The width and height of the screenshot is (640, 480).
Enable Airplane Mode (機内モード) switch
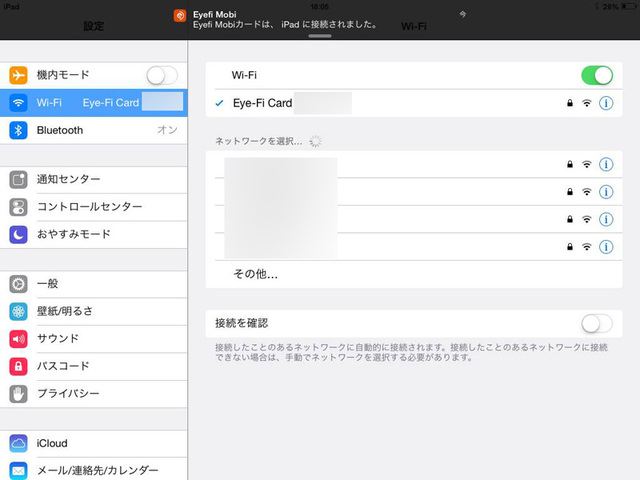(x=161, y=75)
